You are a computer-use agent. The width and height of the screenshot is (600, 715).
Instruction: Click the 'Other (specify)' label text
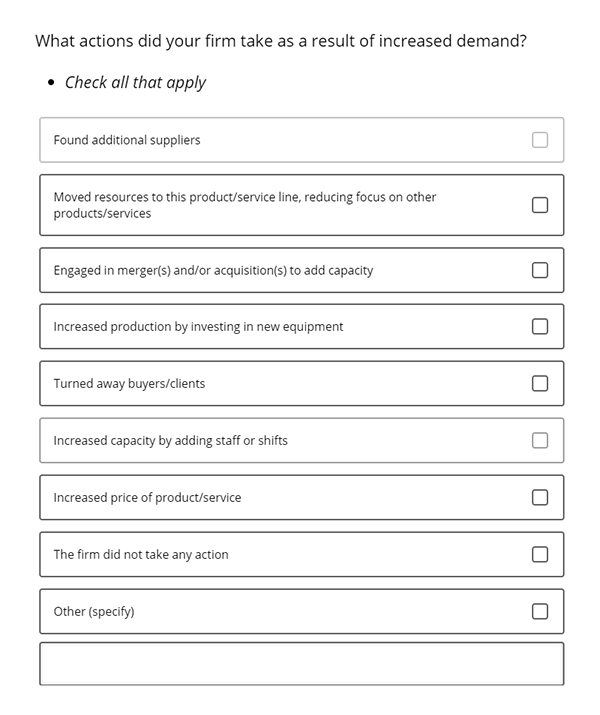[x=94, y=611]
